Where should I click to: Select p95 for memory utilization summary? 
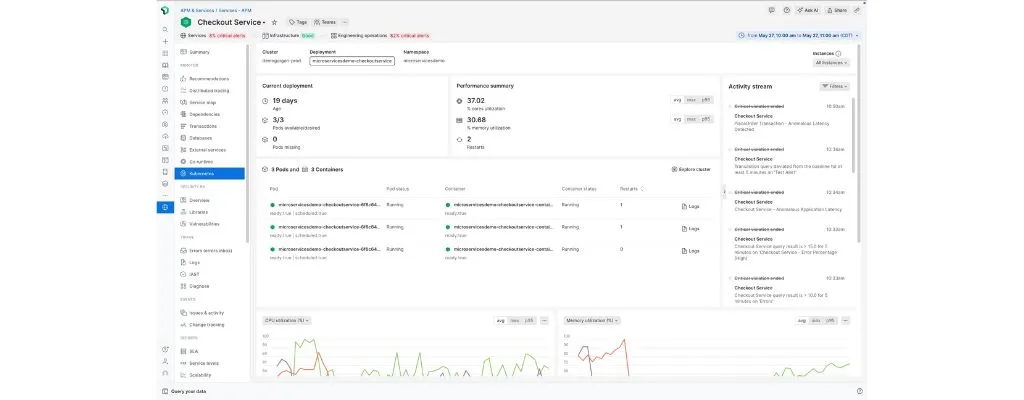706,119
